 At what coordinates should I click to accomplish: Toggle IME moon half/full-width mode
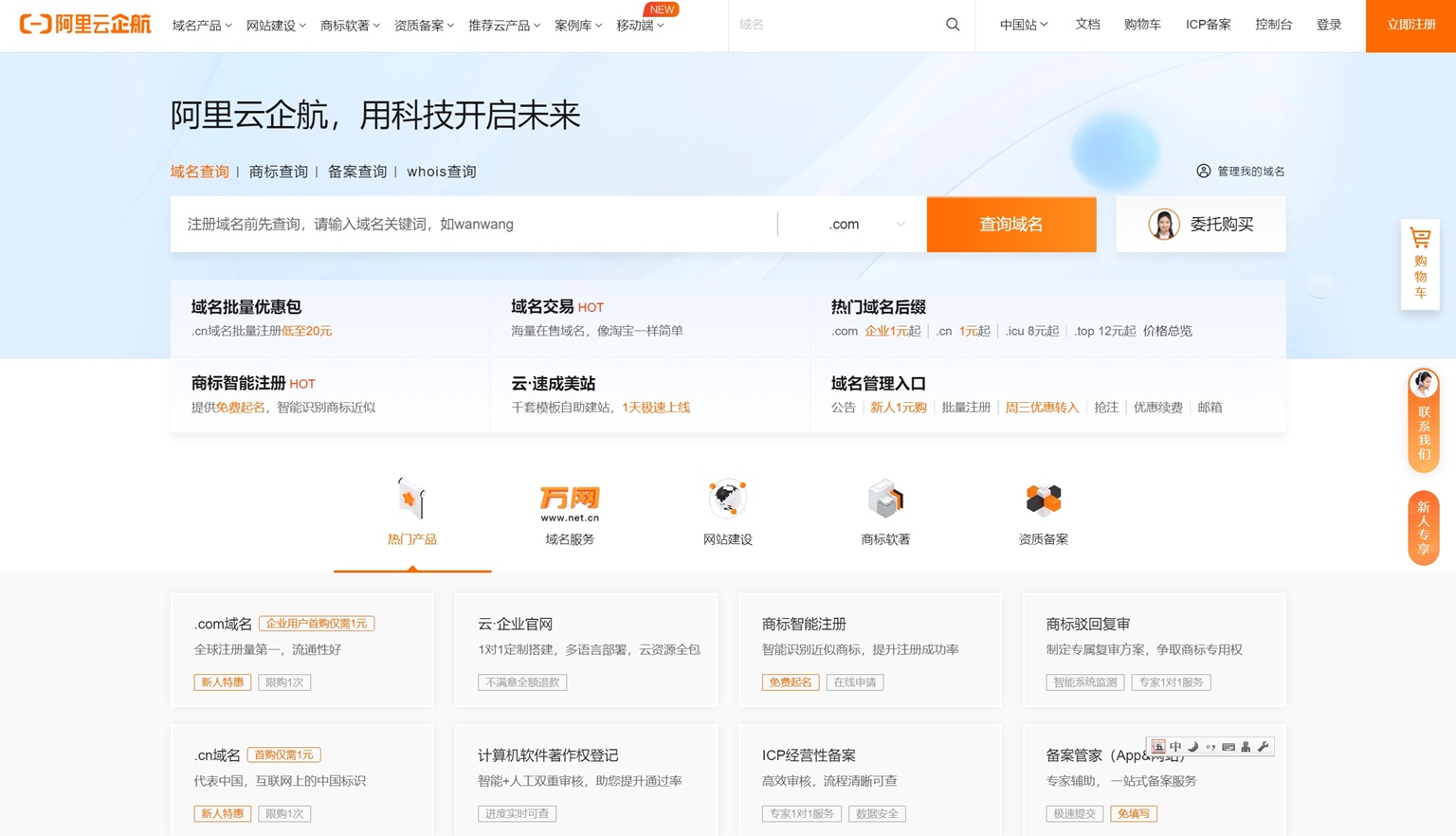coord(1193,747)
